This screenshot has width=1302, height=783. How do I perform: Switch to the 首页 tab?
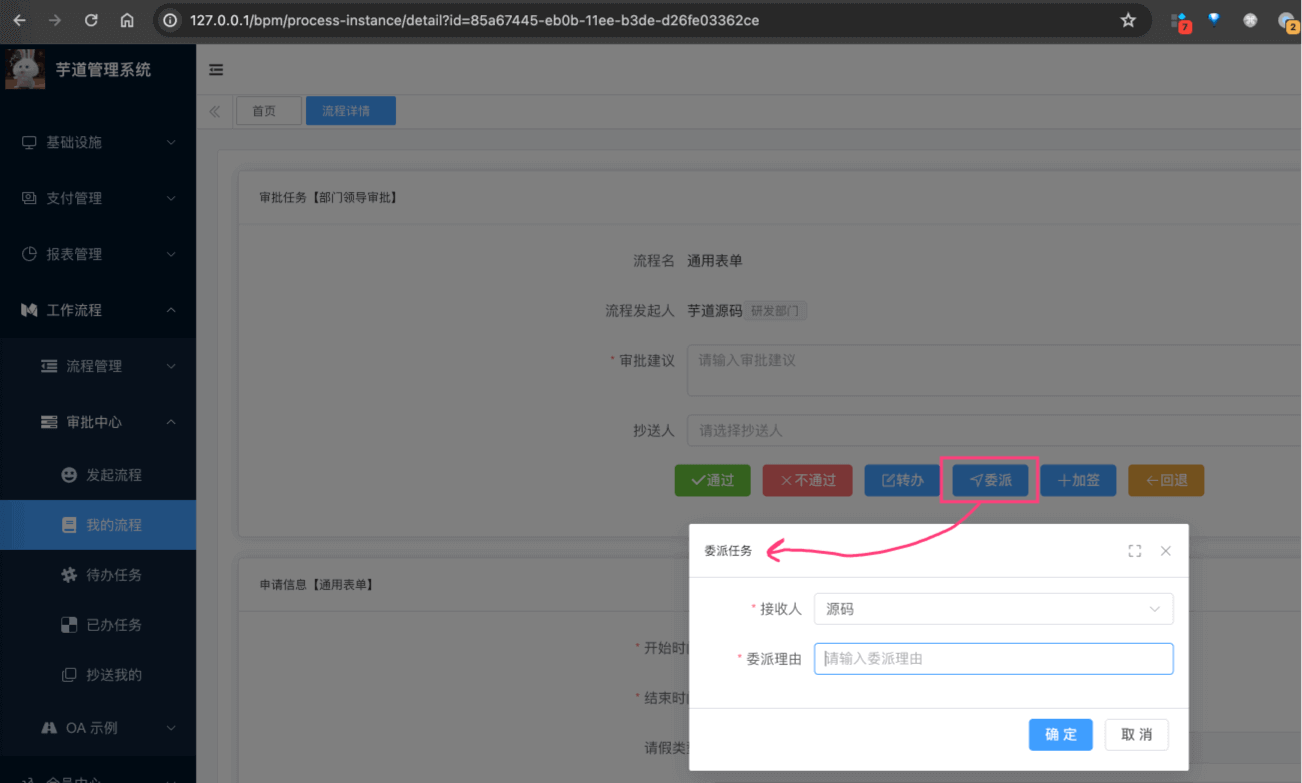click(x=265, y=111)
